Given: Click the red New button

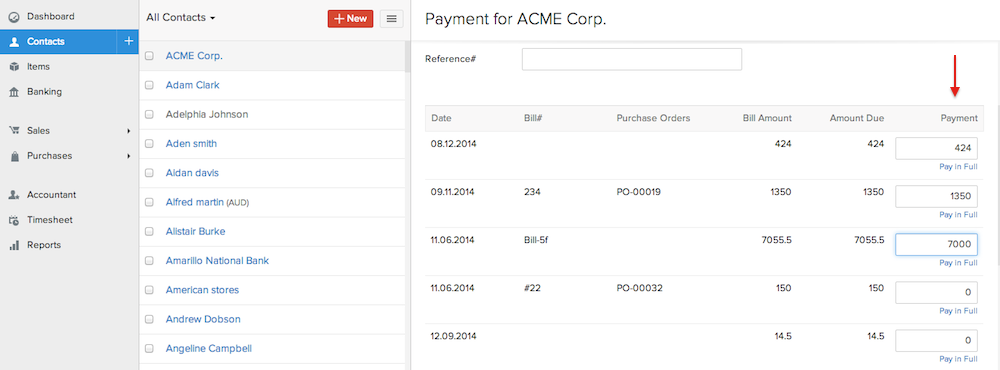Looking at the screenshot, I should [350, 18].
